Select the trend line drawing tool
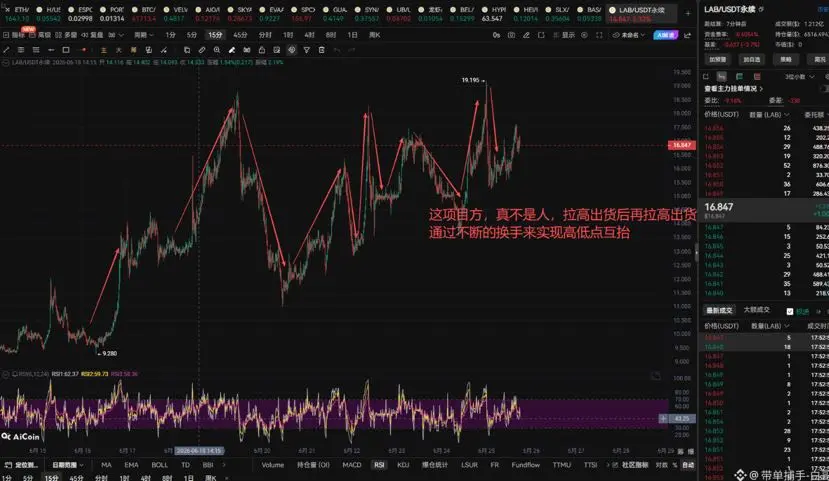 pos(6,50)
